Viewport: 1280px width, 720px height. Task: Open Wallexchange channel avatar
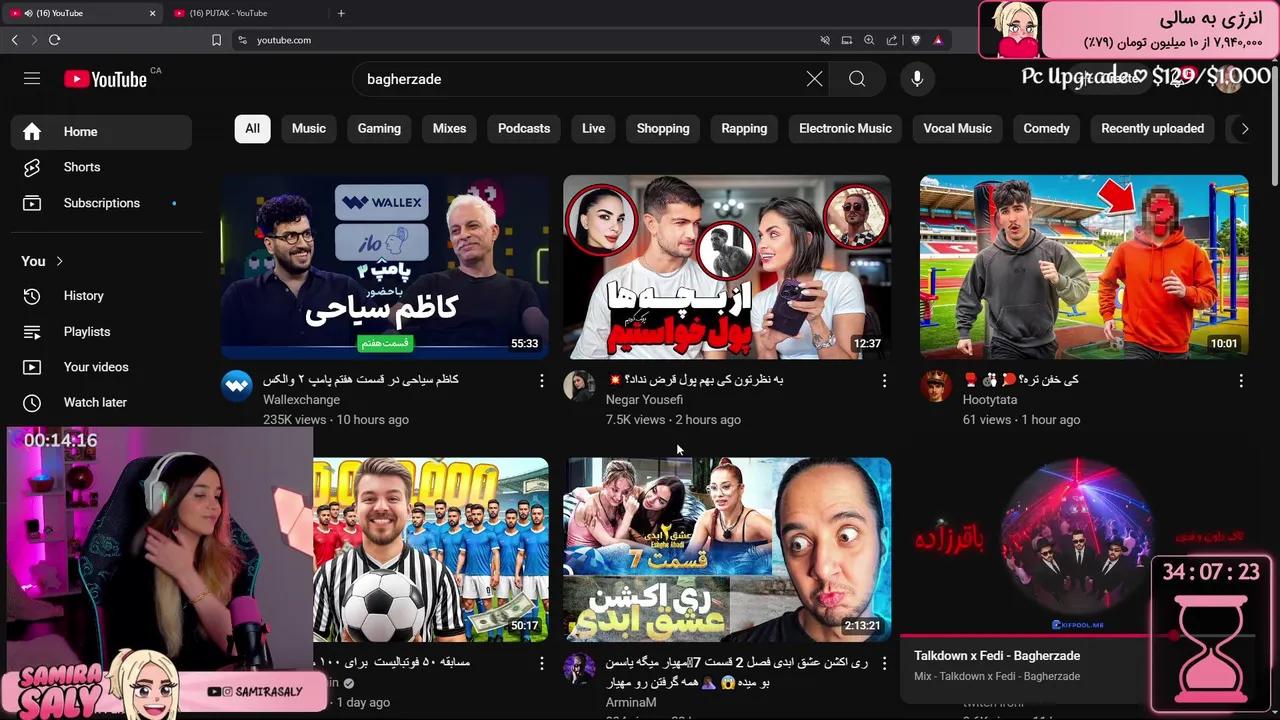tap(237, 386)
